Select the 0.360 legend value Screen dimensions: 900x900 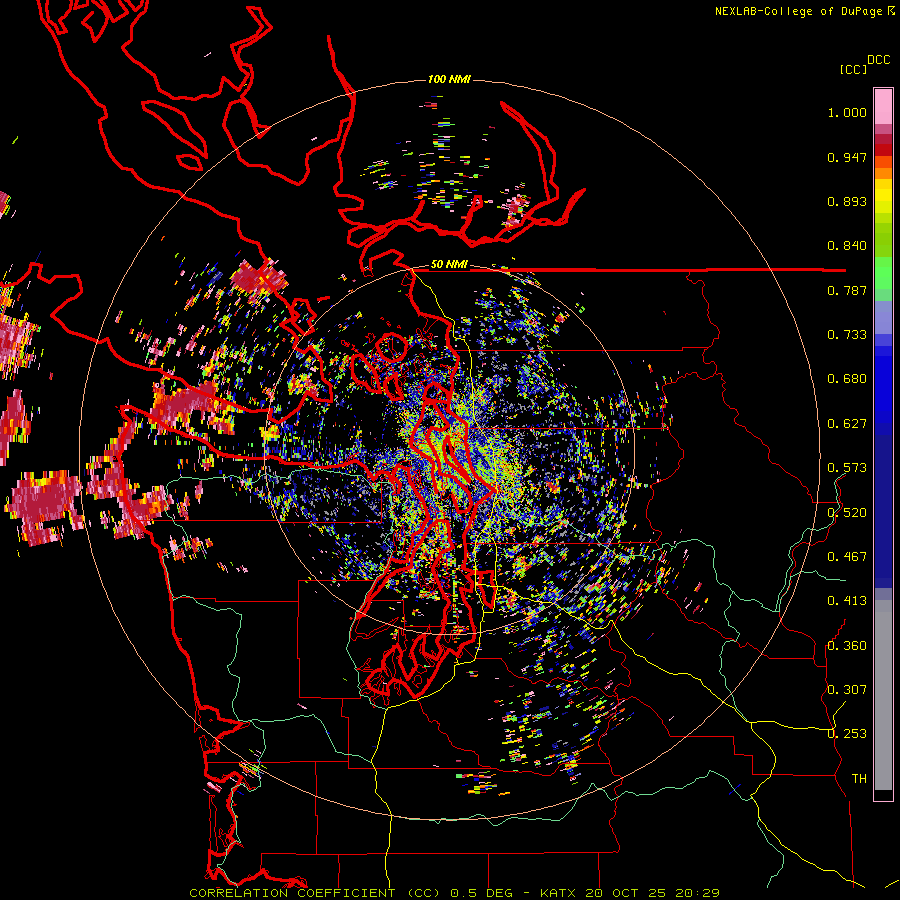coord(847,645)
